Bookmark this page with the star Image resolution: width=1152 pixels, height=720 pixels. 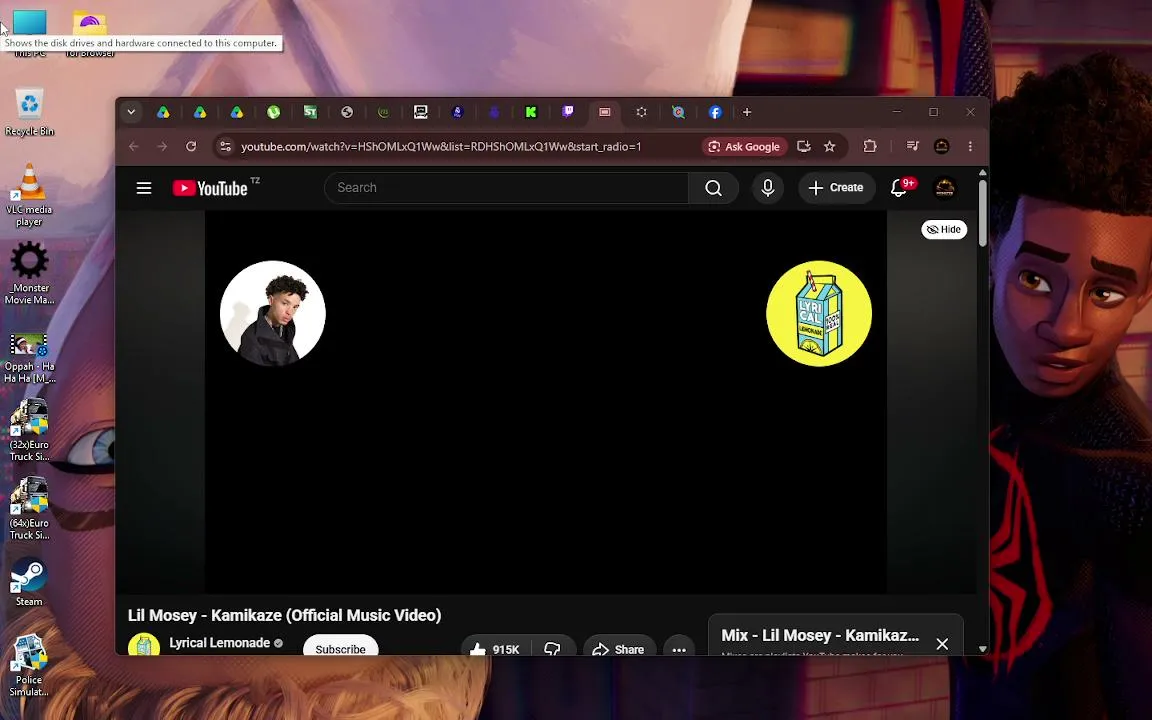click(829, 146)
